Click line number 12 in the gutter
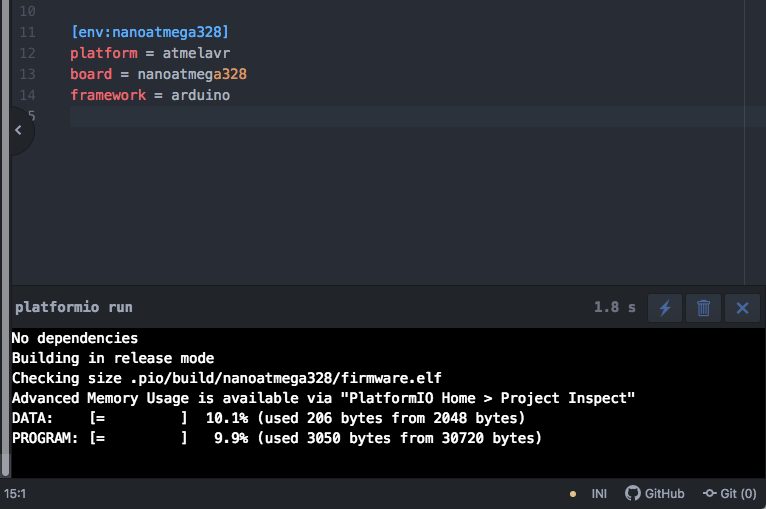This screenshot has height=509, width=766. pyautogui.click(x=27, y=53)
